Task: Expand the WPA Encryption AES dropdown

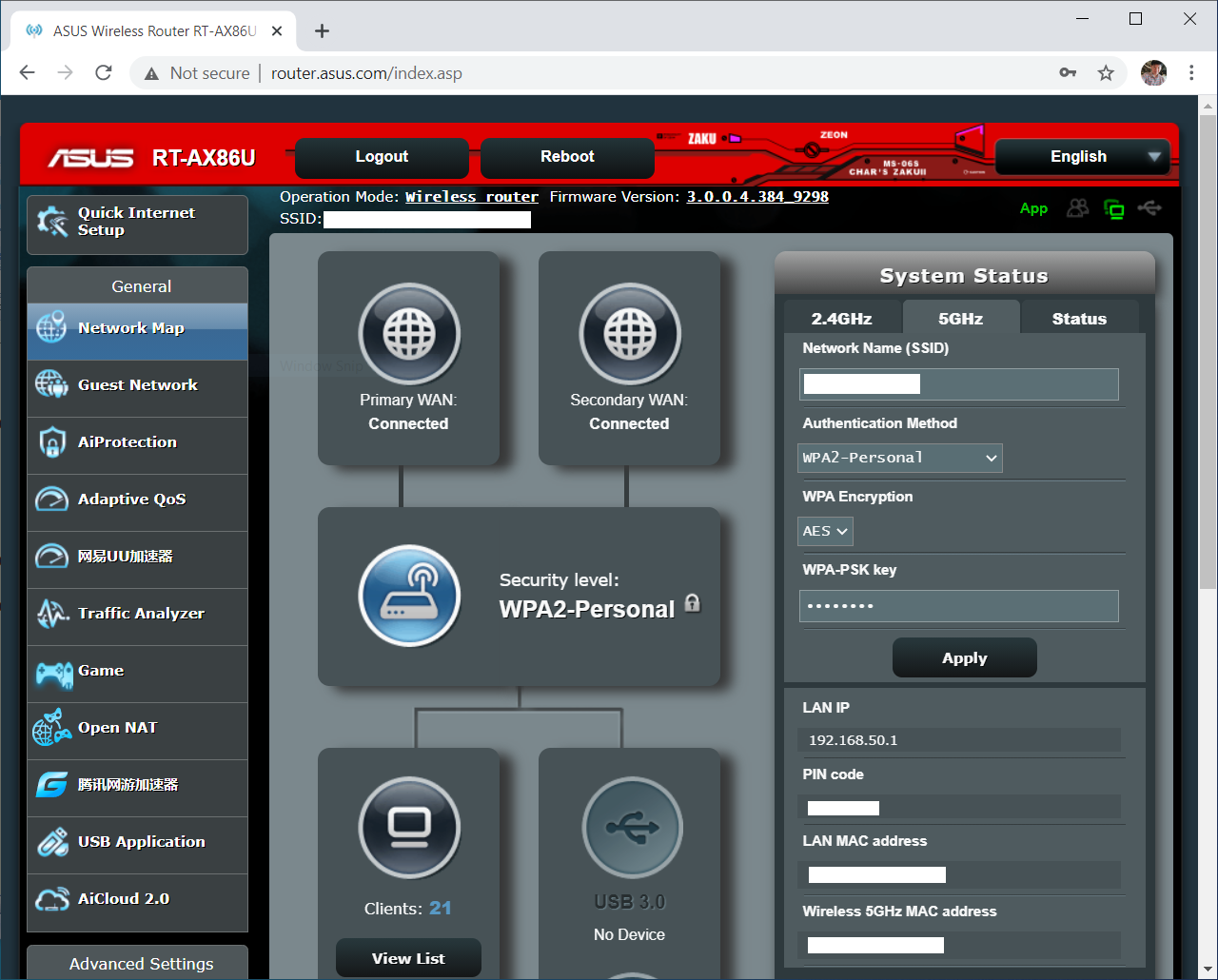Action: pyautogui.click(x=825, y=531)
